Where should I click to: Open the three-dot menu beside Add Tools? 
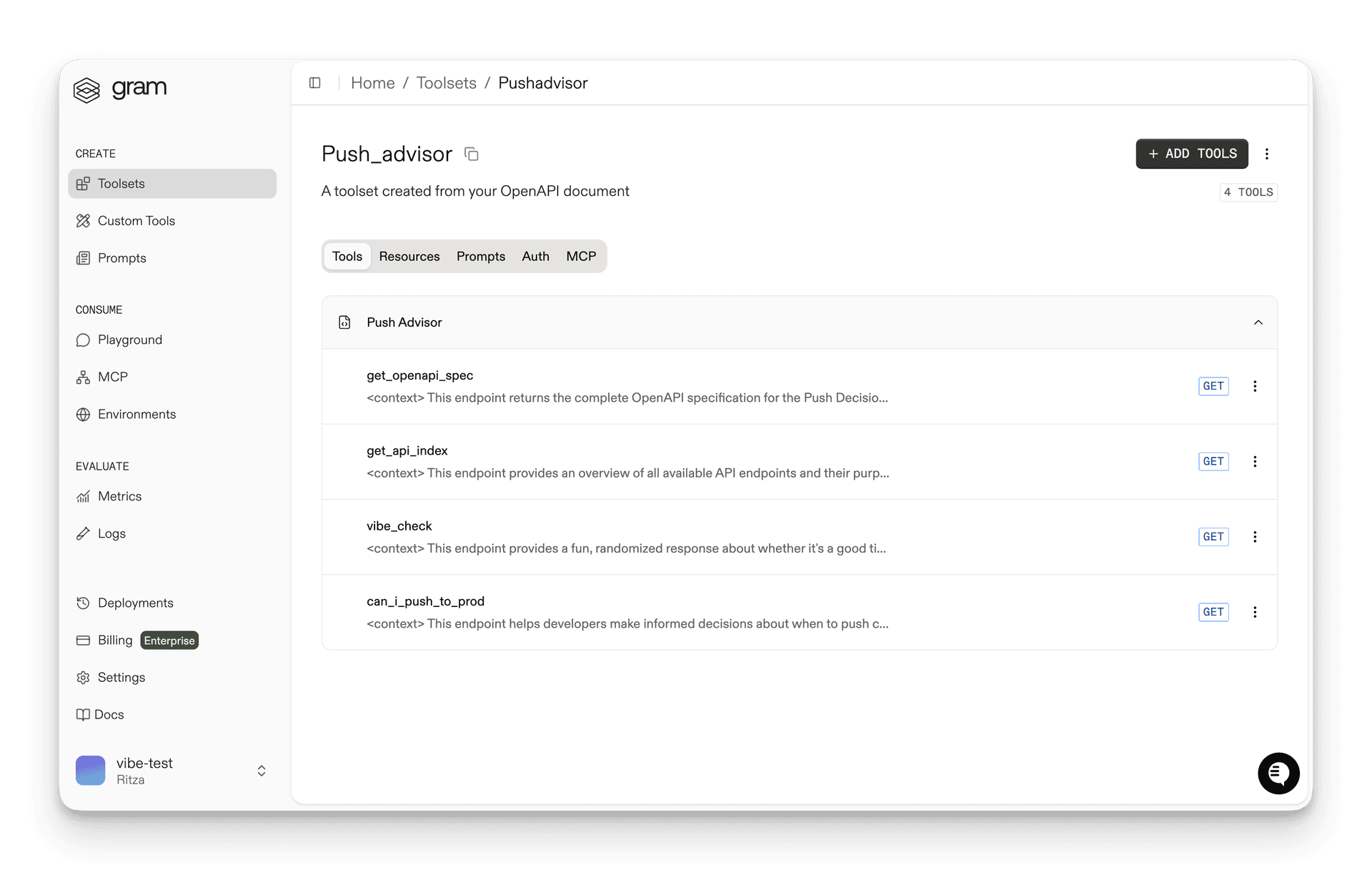[x=1267, y=154]
